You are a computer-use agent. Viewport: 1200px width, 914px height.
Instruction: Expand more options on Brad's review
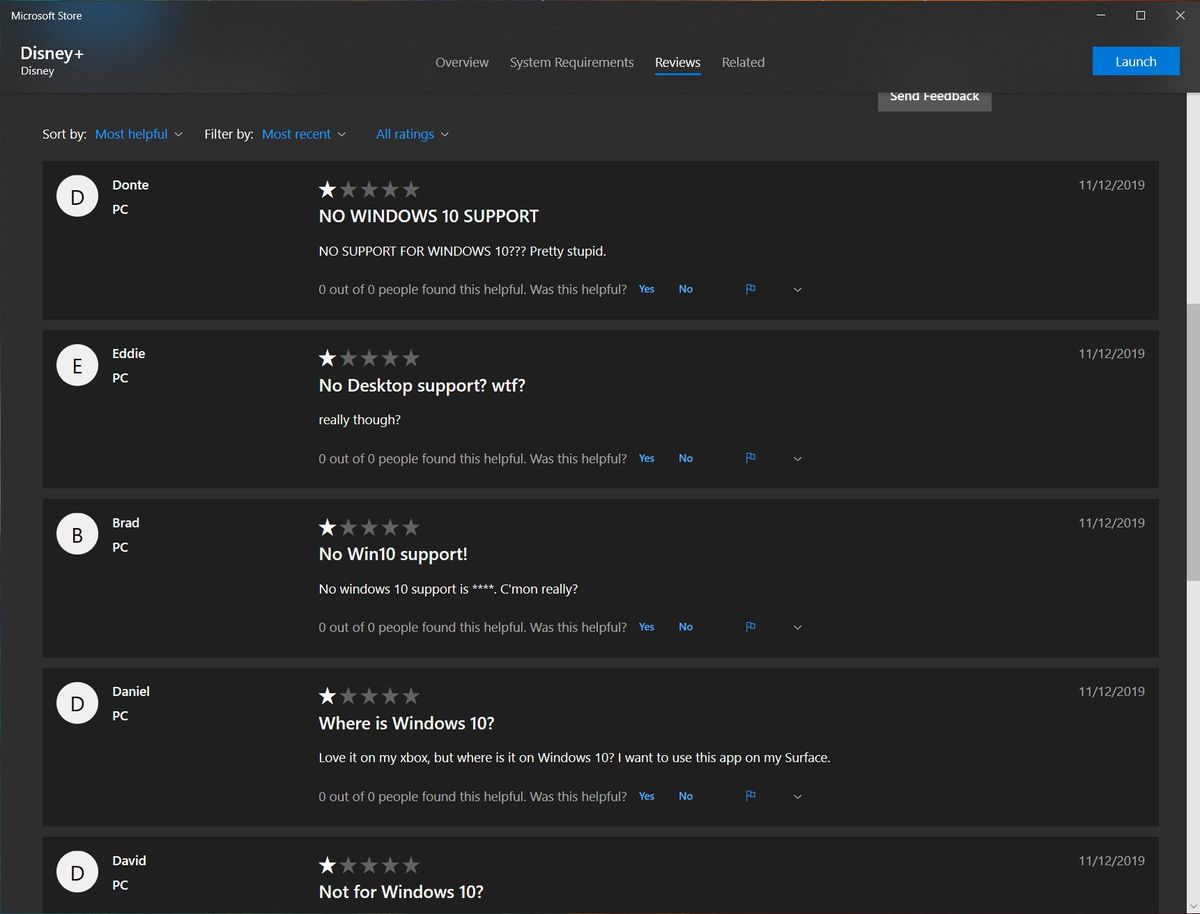[797, 627]
